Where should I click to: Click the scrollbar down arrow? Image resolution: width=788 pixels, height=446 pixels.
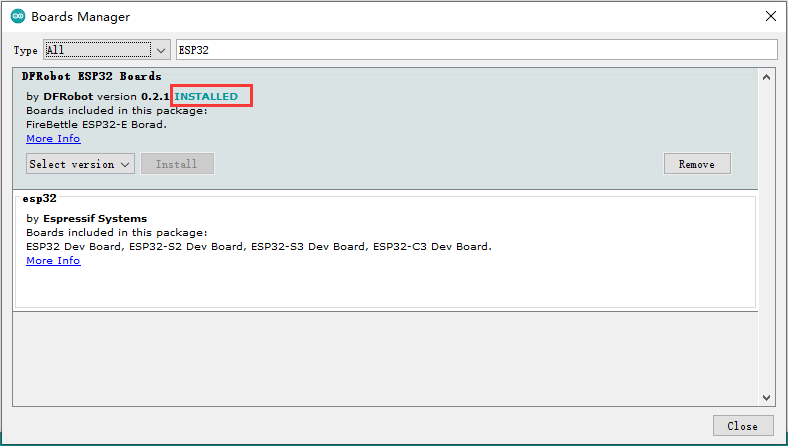click(x=766, y=398)
